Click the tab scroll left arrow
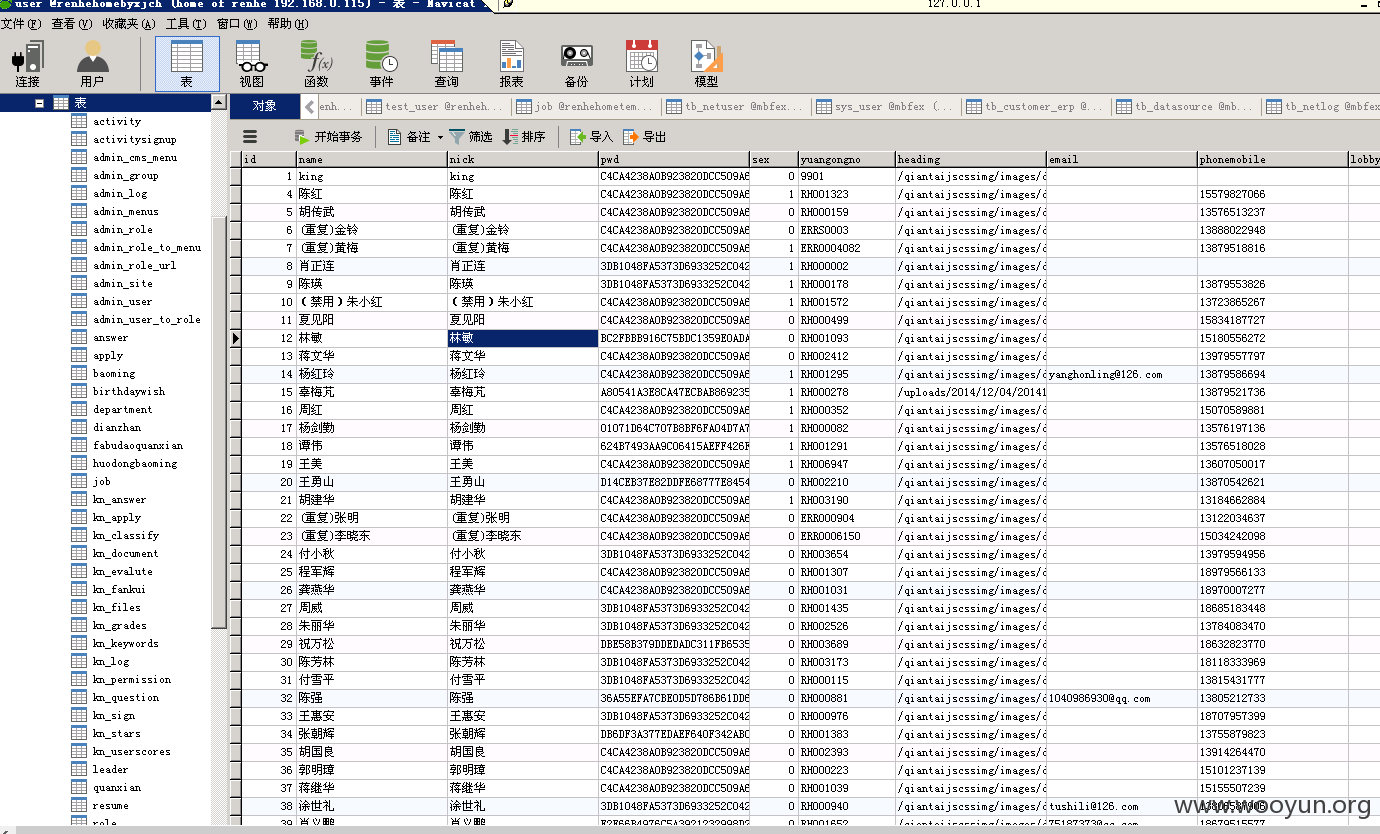The image size is (1380, 834). (310, 106)
